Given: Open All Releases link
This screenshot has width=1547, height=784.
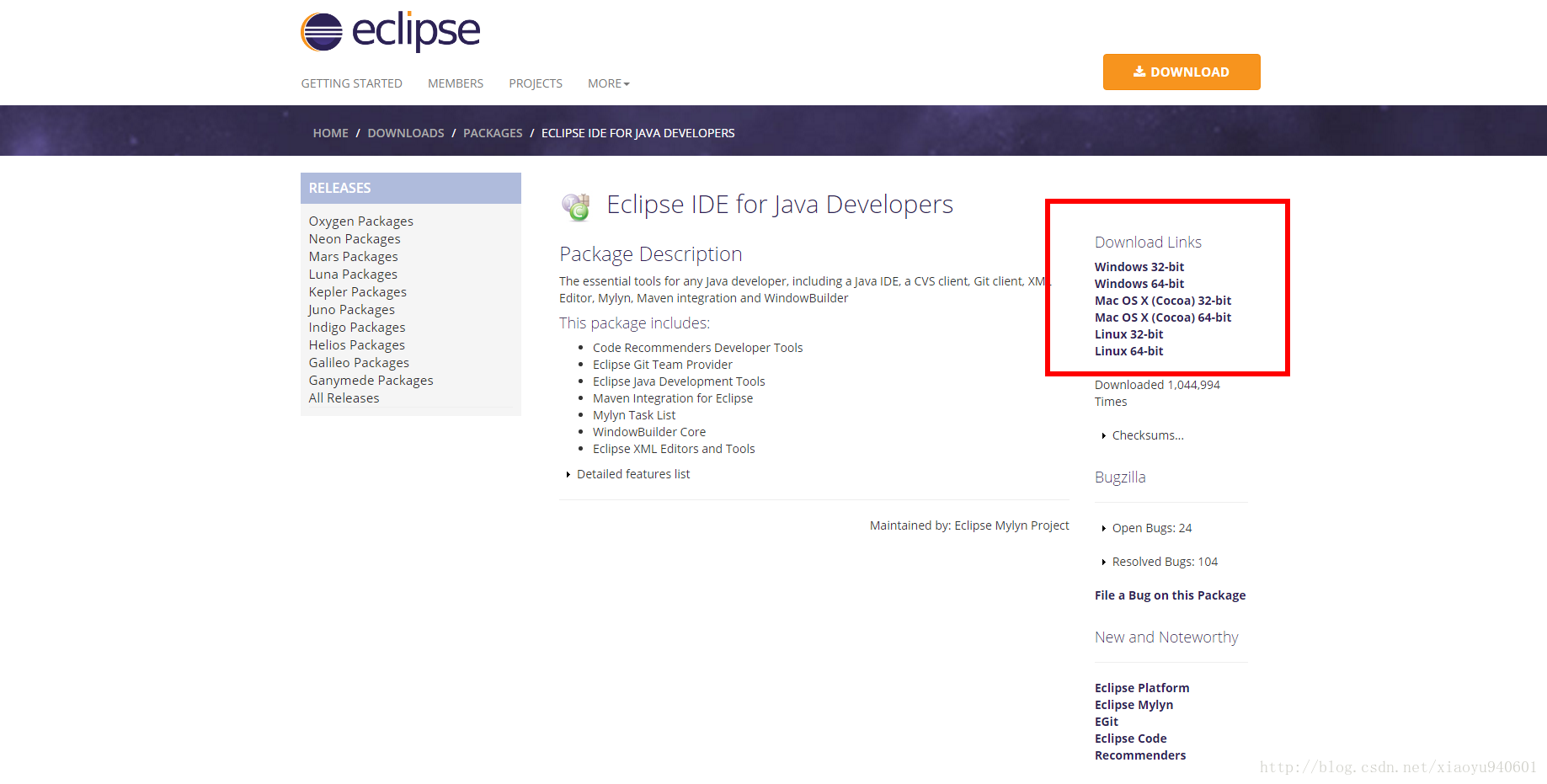Looking at the screenshot, I should [344, 398].
